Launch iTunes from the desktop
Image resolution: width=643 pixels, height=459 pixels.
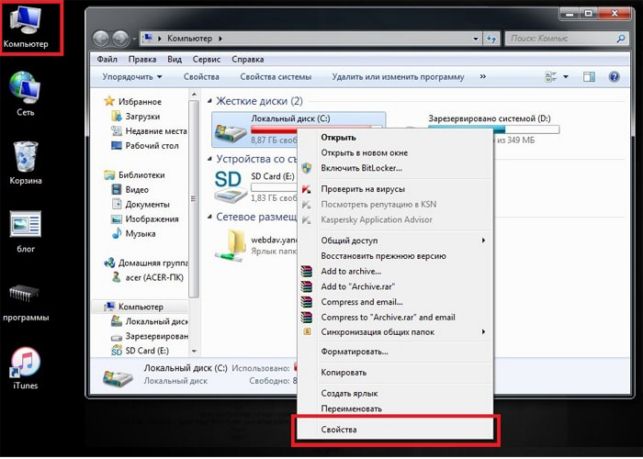pyautogui.click(x=25, y=368)
